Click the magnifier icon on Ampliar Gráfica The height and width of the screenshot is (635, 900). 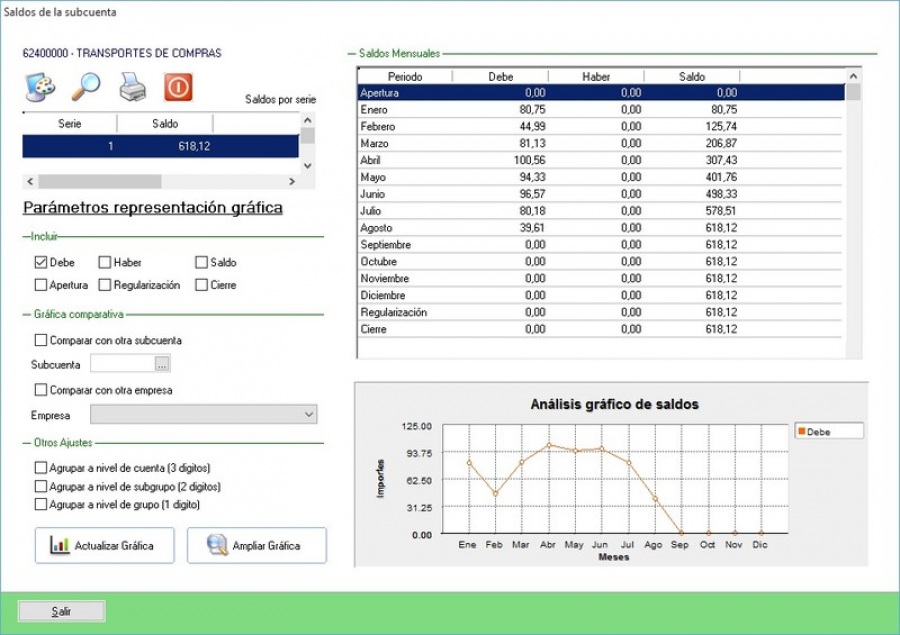[217, 546]
